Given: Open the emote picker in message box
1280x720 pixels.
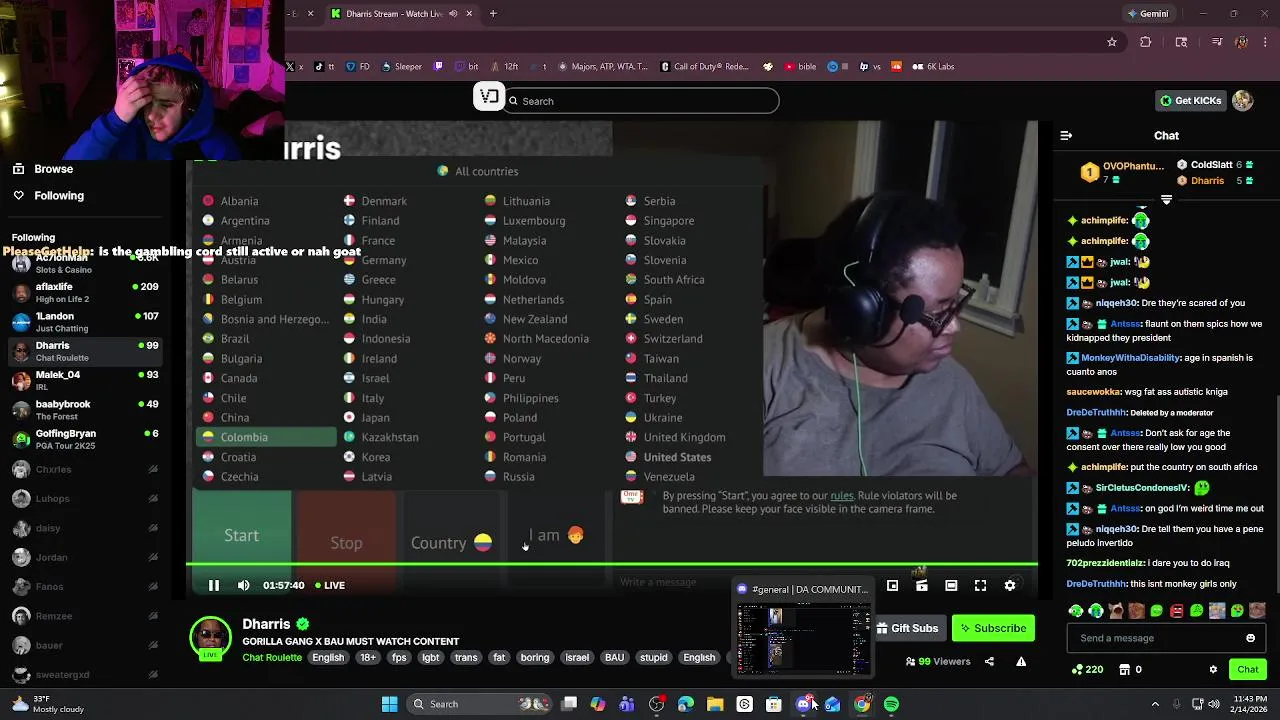Looking at the screenshot, I should pos(1250,638).
